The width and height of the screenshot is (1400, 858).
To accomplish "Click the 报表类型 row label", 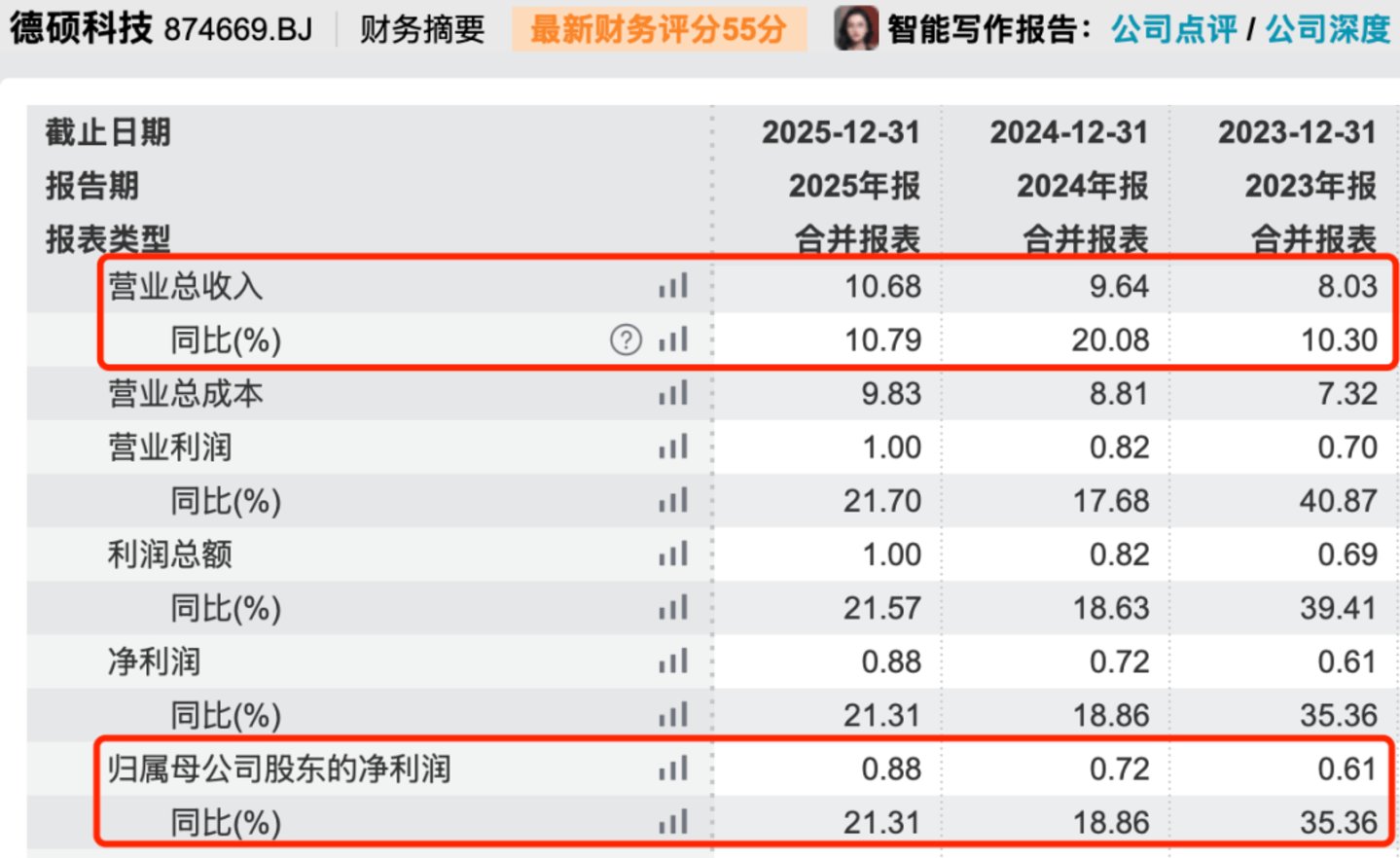I will [x=108, y=238].
